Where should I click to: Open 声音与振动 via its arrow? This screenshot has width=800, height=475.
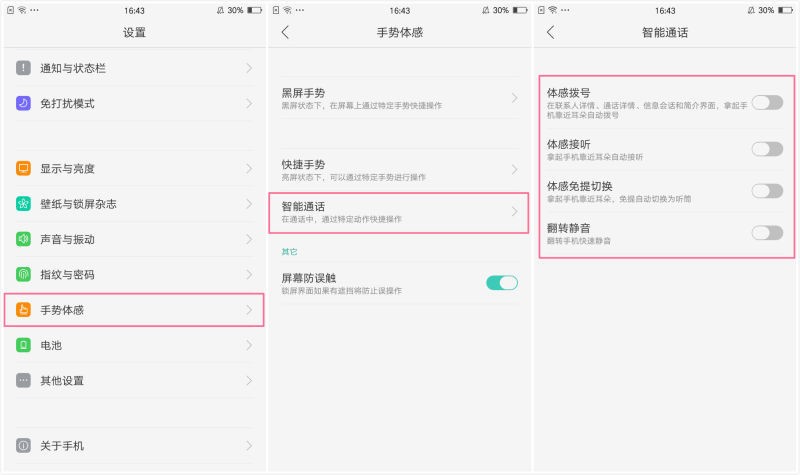(x=249, y=239)
